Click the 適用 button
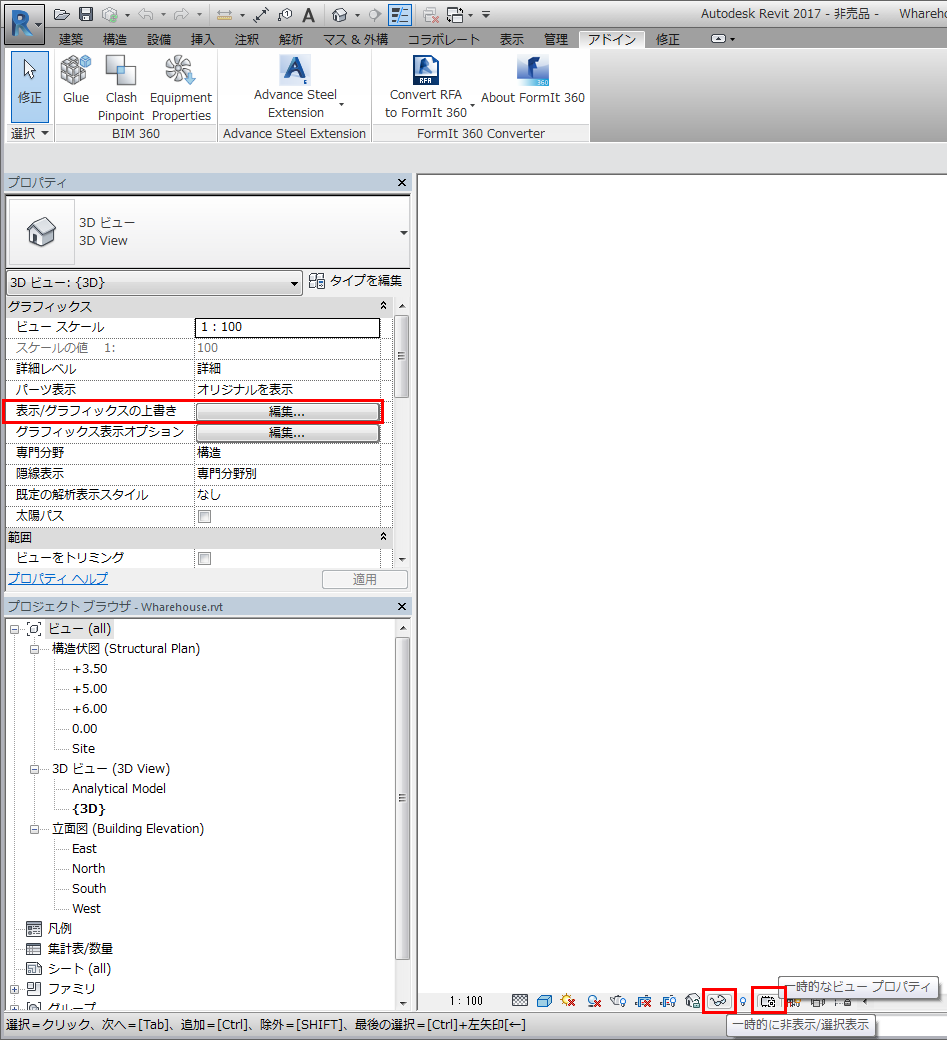This screenshot has width=947, height=1040. [x=365, y=579]
